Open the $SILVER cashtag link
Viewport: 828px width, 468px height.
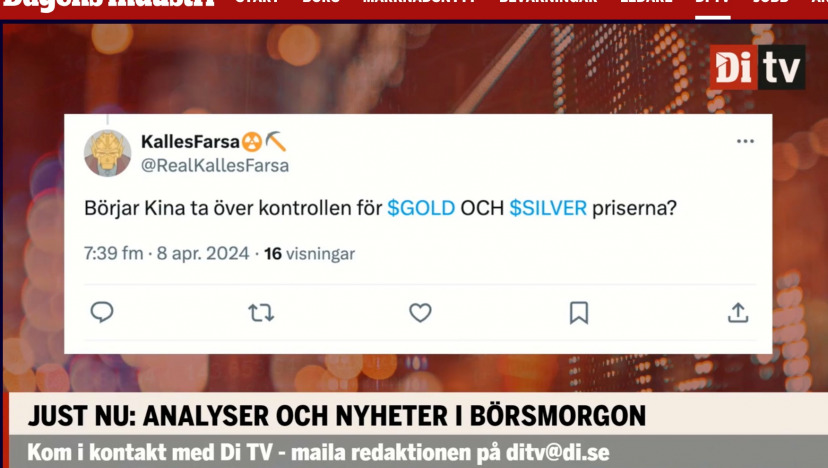pyautogui.click(x=548, y=208)
